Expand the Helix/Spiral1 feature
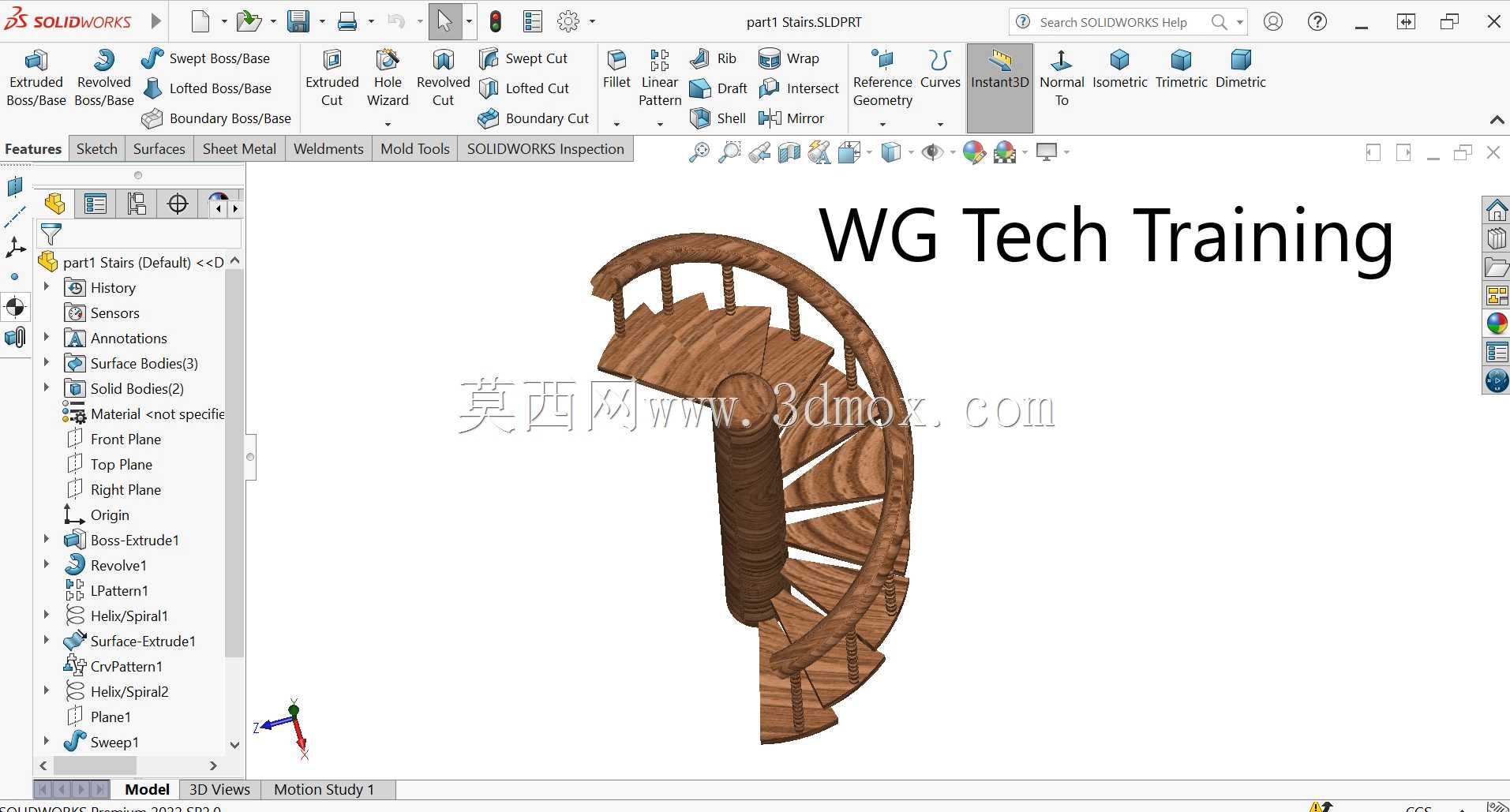Screen dimensions: 1510x812 (x=46, y=616)
